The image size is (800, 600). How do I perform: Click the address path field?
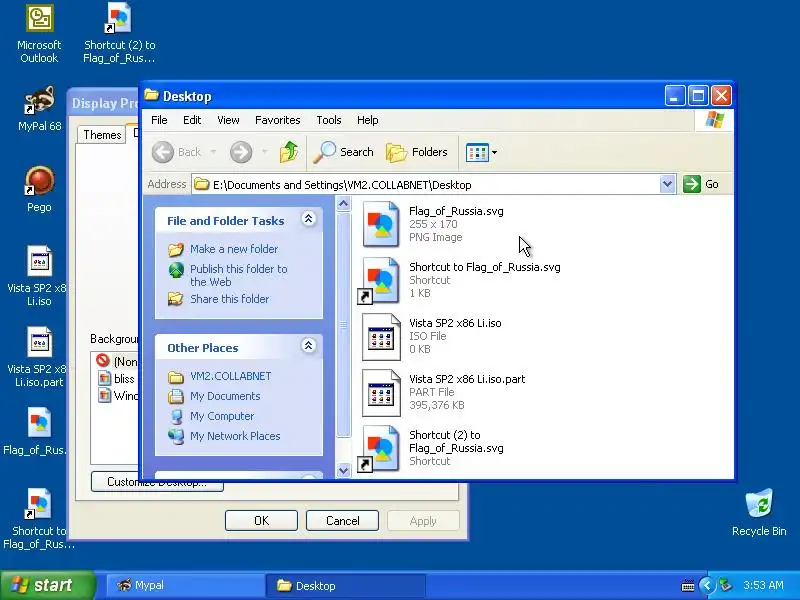tap(427, 185)
